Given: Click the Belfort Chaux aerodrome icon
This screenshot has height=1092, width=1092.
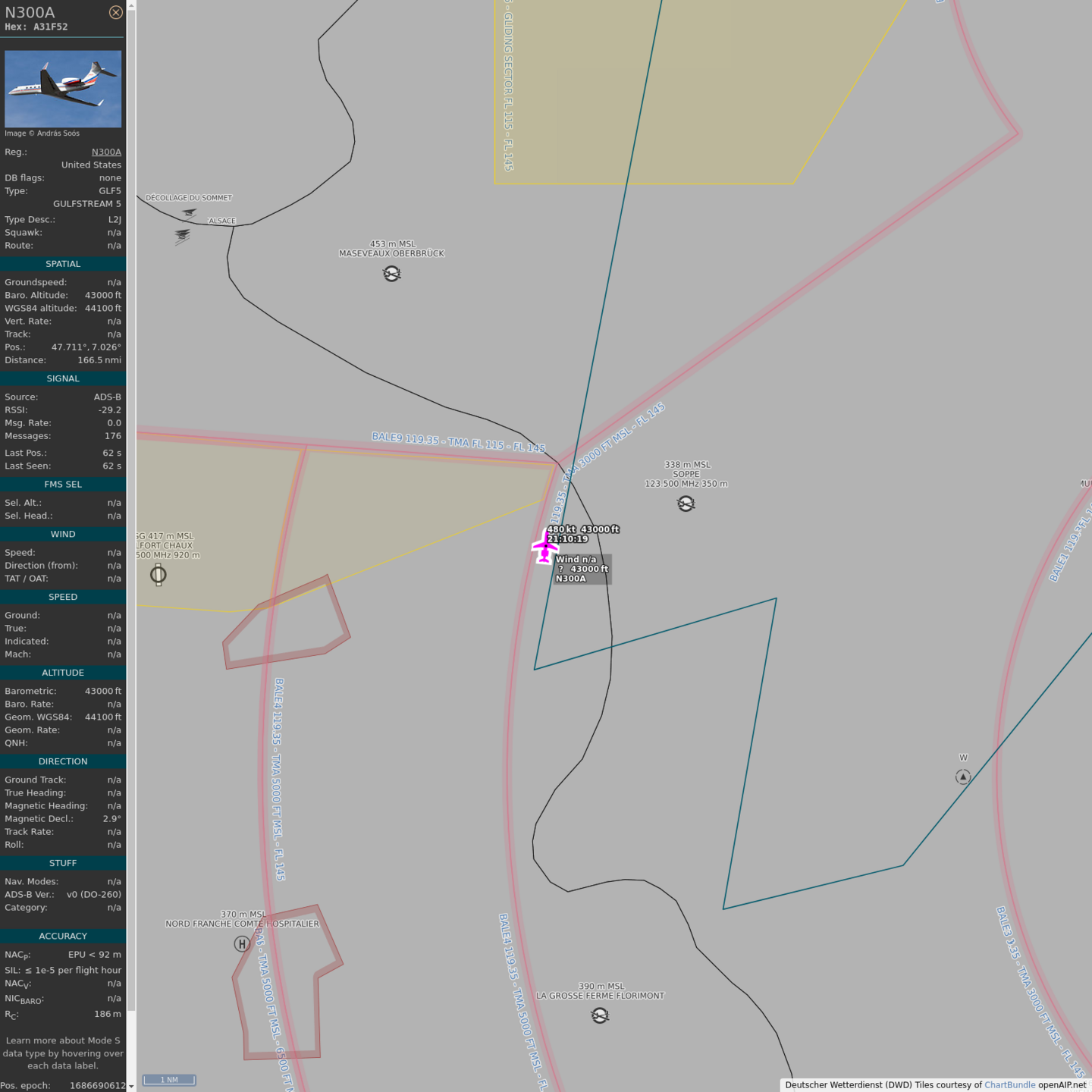Looking at the screenshot, I should tap(158, 575).
